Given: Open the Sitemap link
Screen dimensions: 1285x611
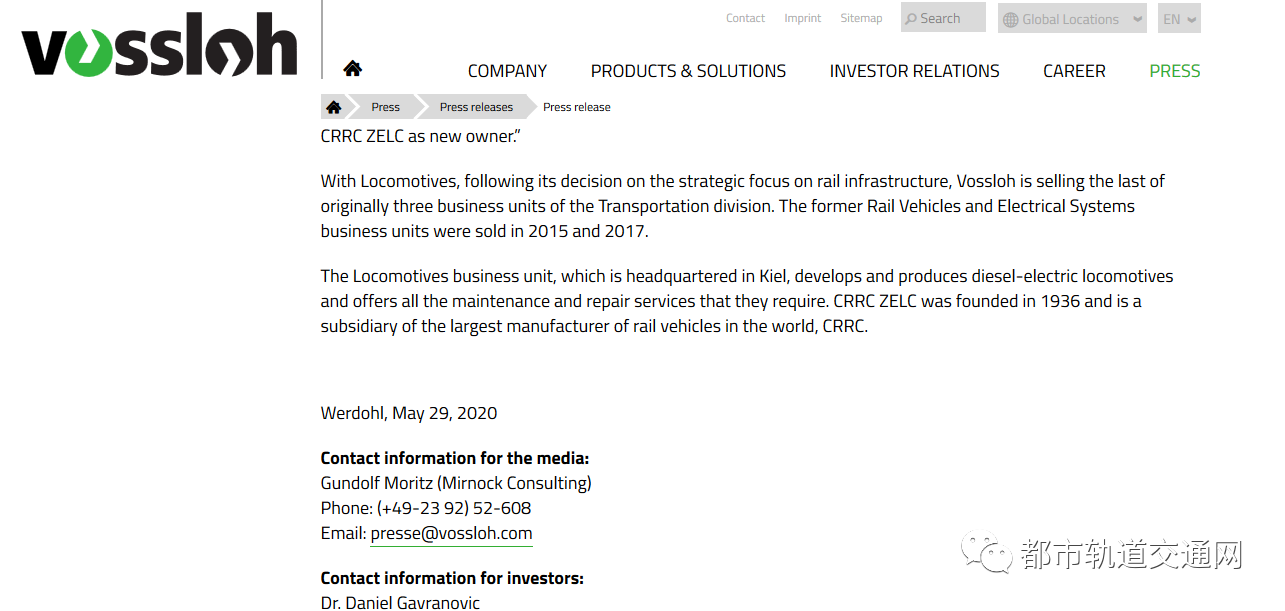Looking at the screenshot, I should (x=861, y=18).
